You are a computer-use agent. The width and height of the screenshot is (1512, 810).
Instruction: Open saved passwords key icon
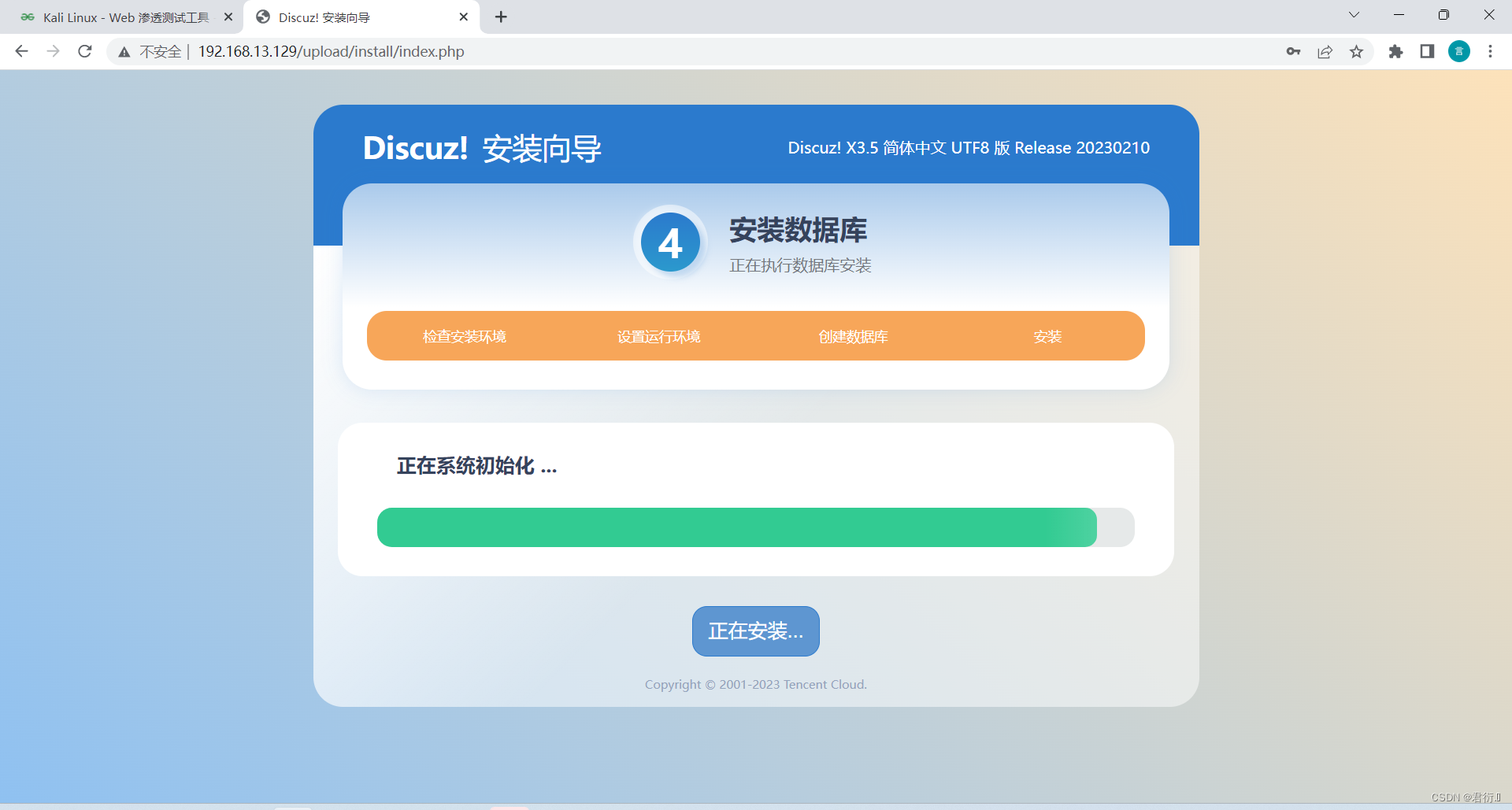pos(1293,51)
